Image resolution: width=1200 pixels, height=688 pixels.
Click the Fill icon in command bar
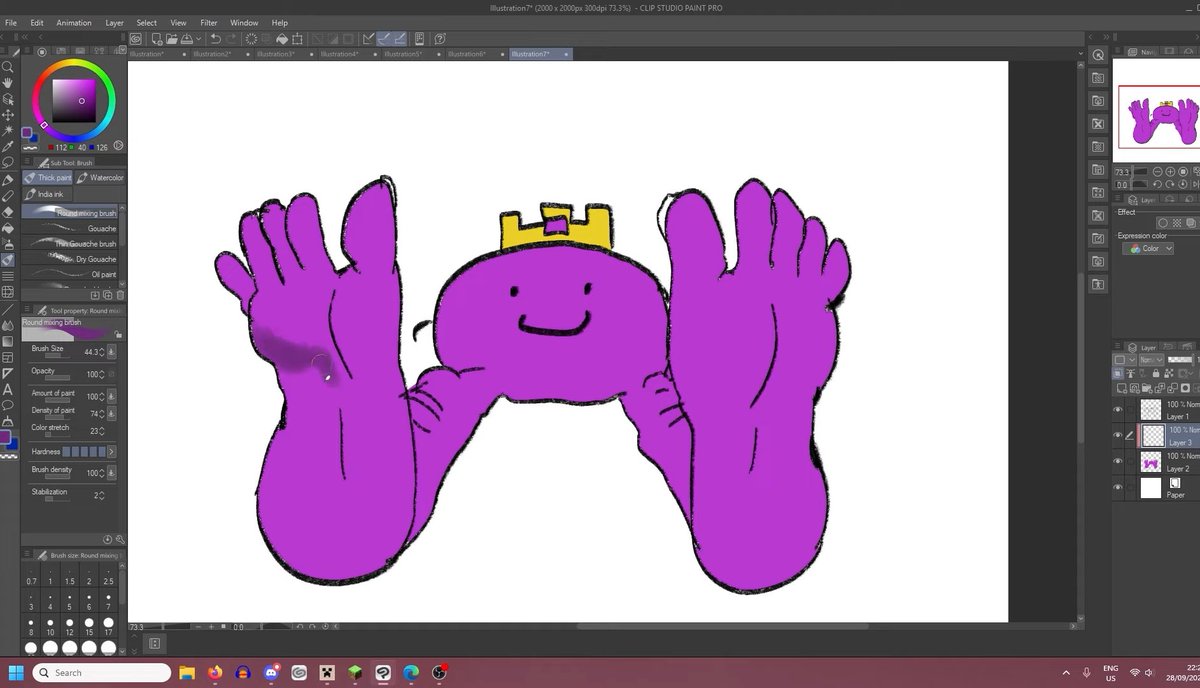tap(282, 38)
